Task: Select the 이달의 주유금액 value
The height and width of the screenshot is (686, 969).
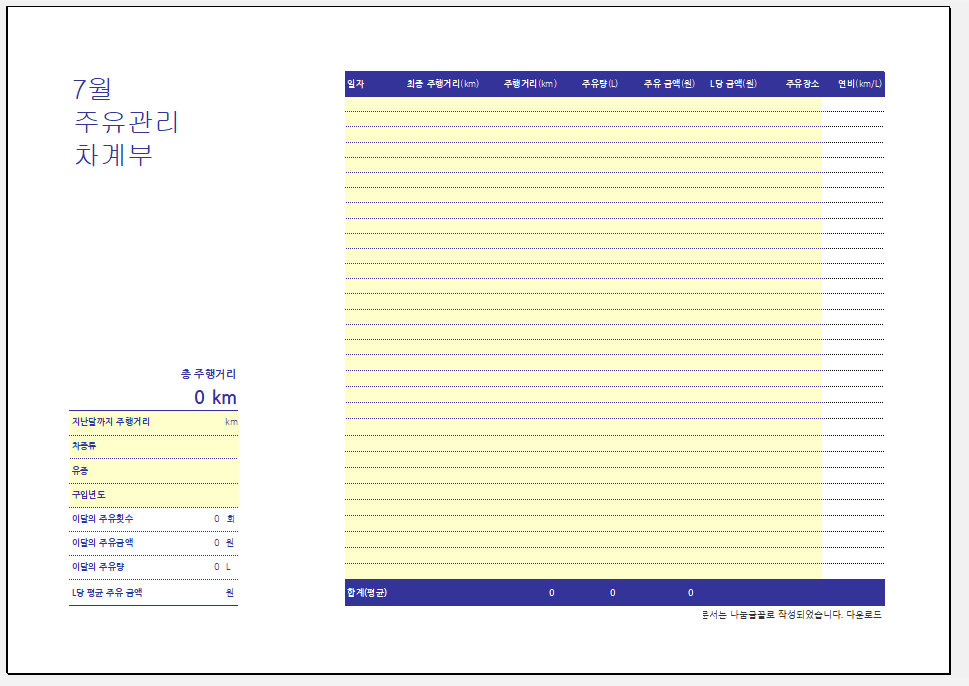Action: (x=216, y=543)
